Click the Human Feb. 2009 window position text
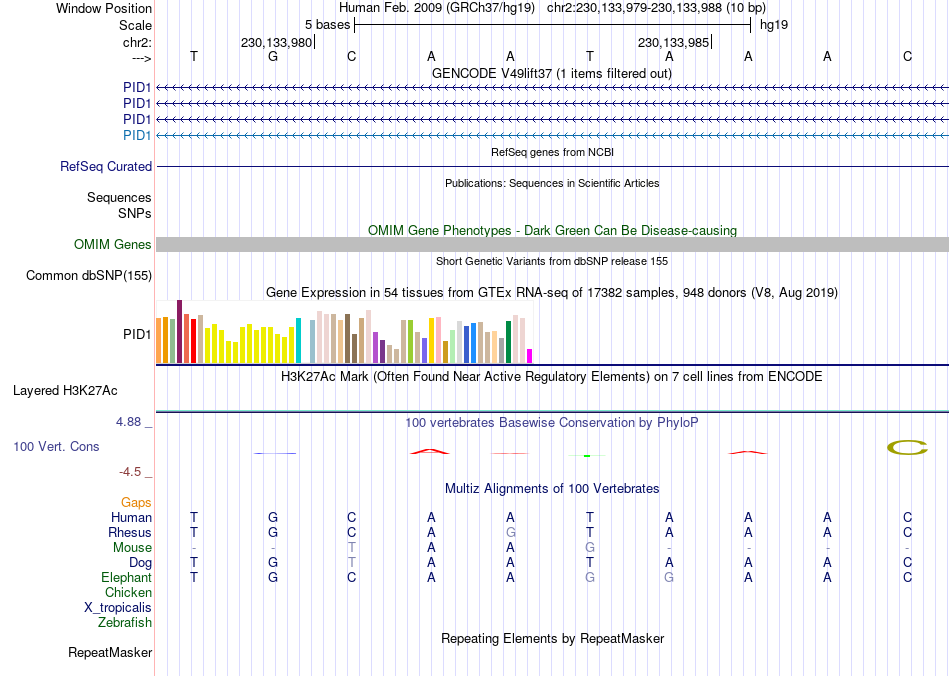 (552, 8)
